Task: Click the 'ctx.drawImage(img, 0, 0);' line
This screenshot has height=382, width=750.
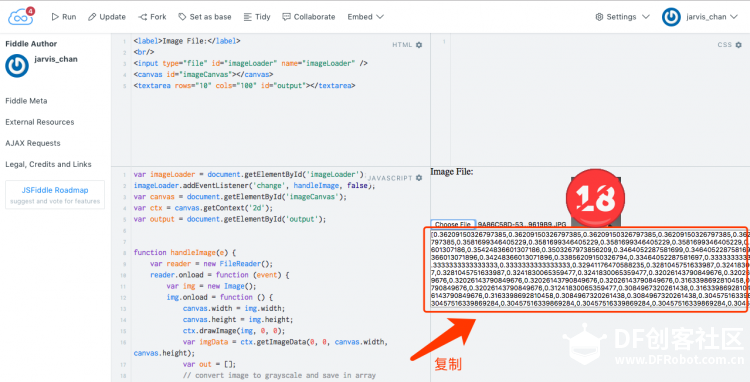Action: (x=233, y=331)
